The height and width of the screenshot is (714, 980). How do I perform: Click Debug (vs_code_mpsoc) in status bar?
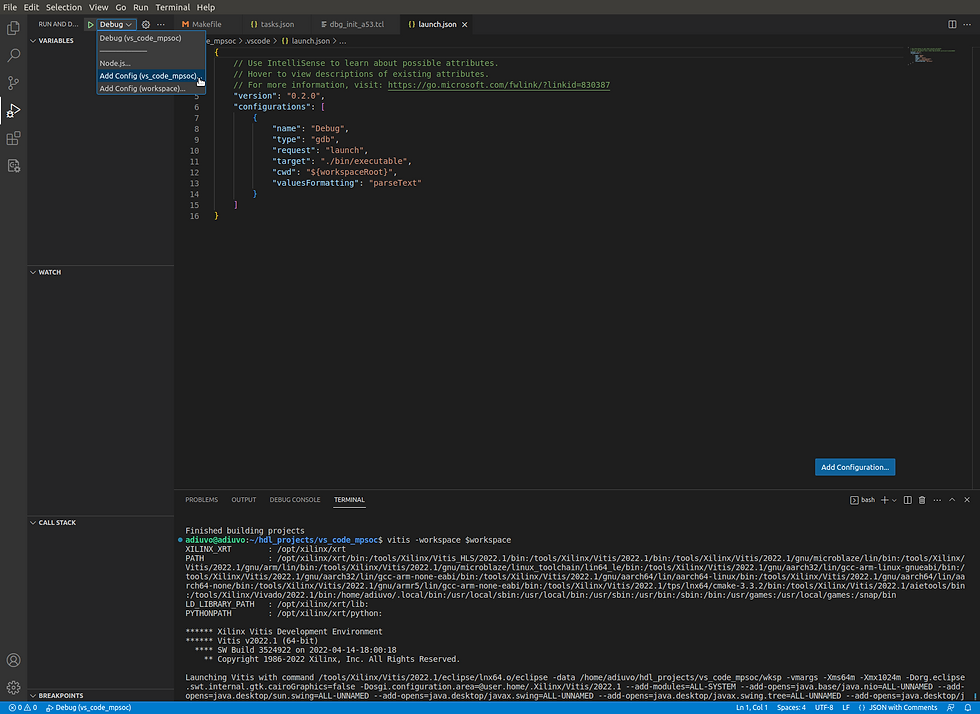click(88, 708)
